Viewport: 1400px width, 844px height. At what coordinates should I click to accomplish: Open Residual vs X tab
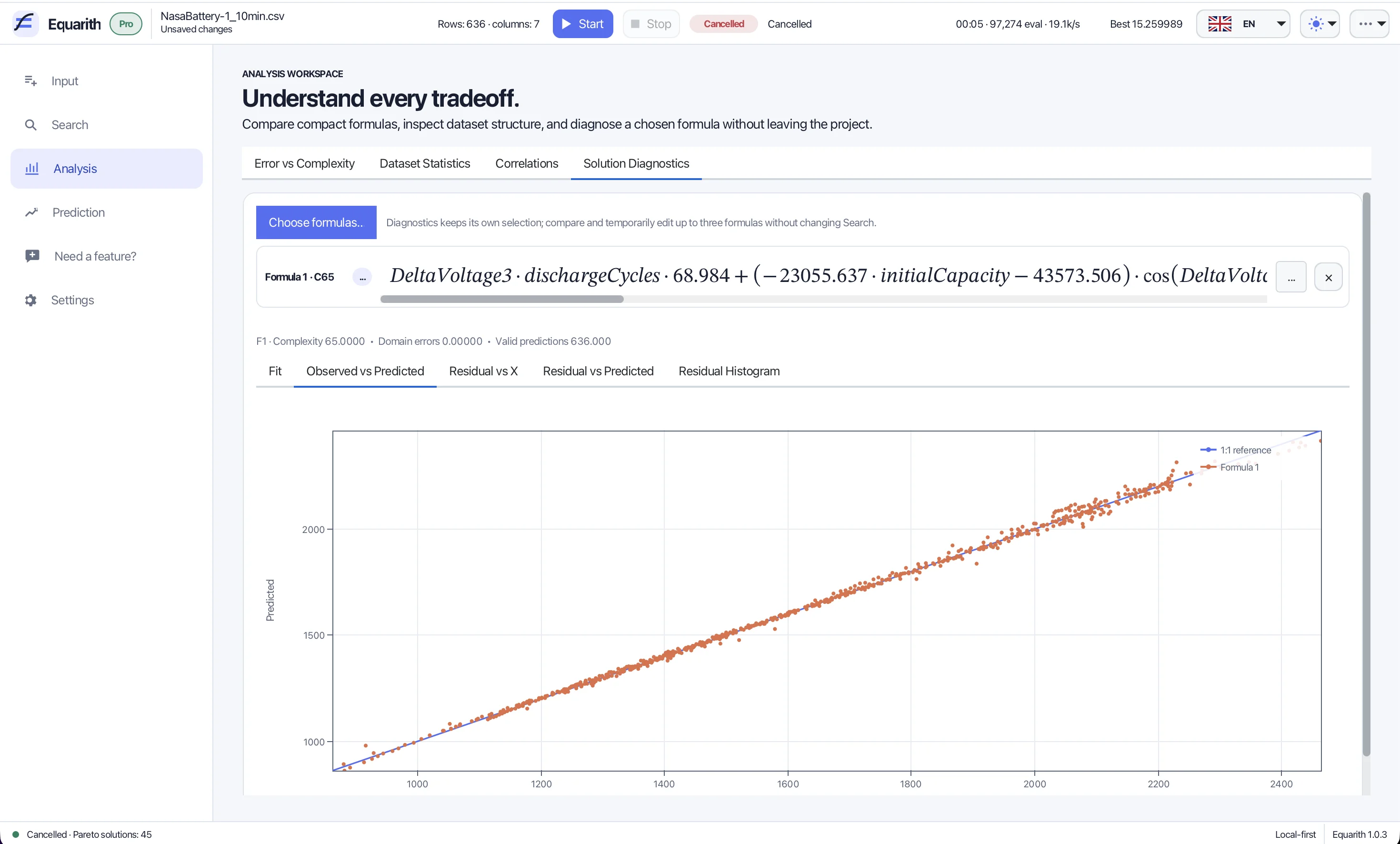click(483, 371)
